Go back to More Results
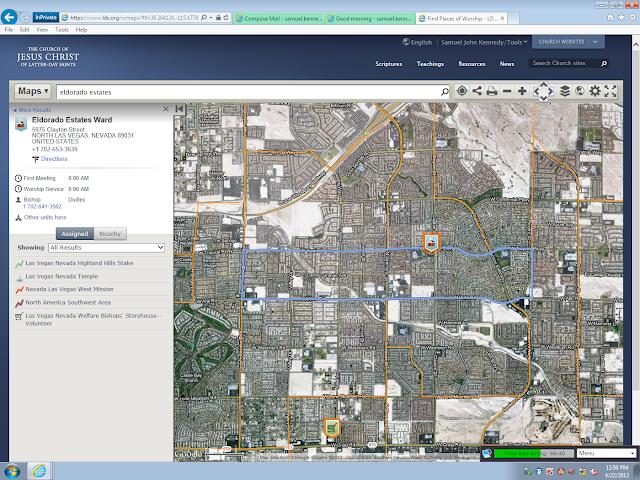 32,110
